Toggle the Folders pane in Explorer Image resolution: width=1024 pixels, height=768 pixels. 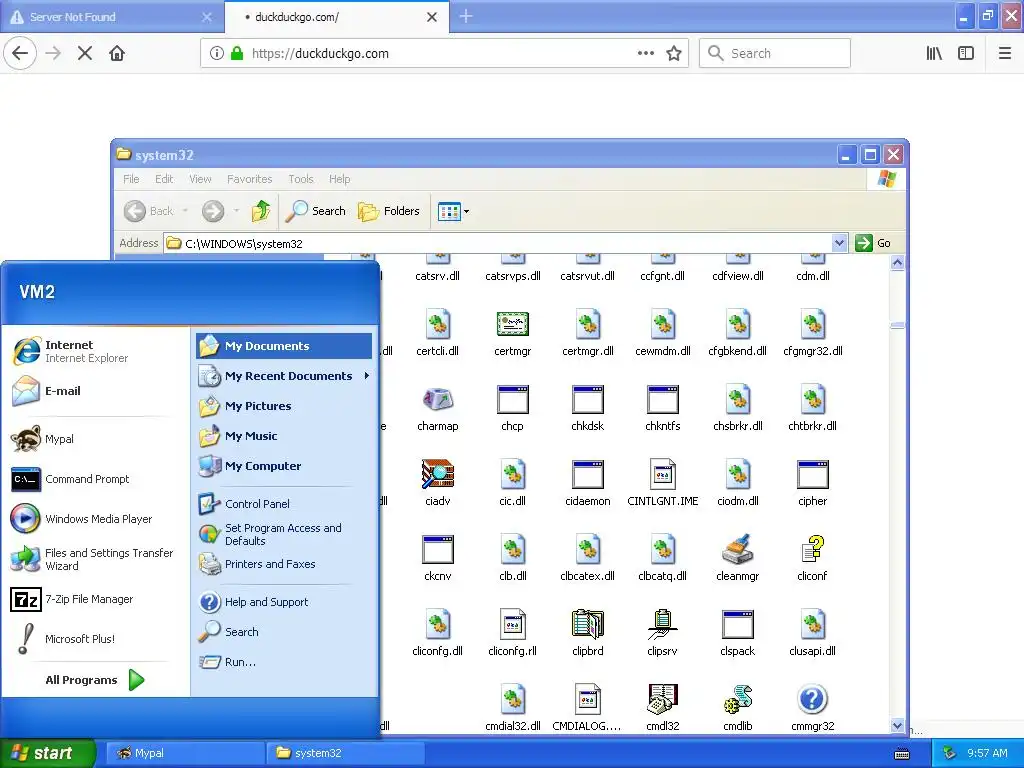[x=389, y=211]
